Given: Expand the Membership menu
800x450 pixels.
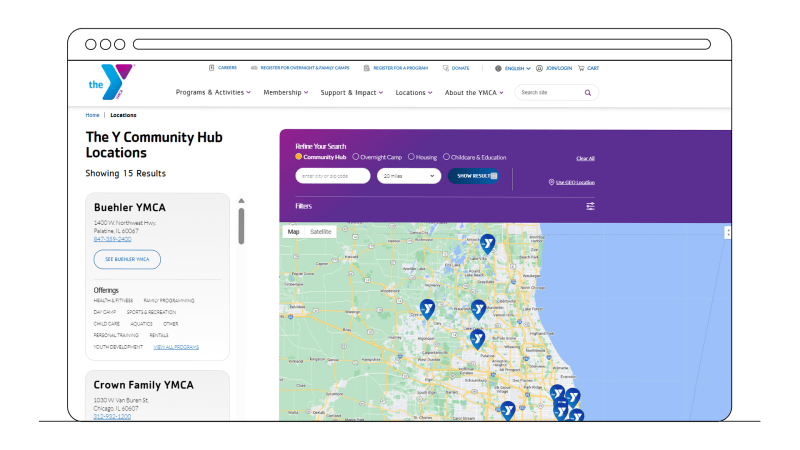Looking at the screenshot, I should point(285,92).
